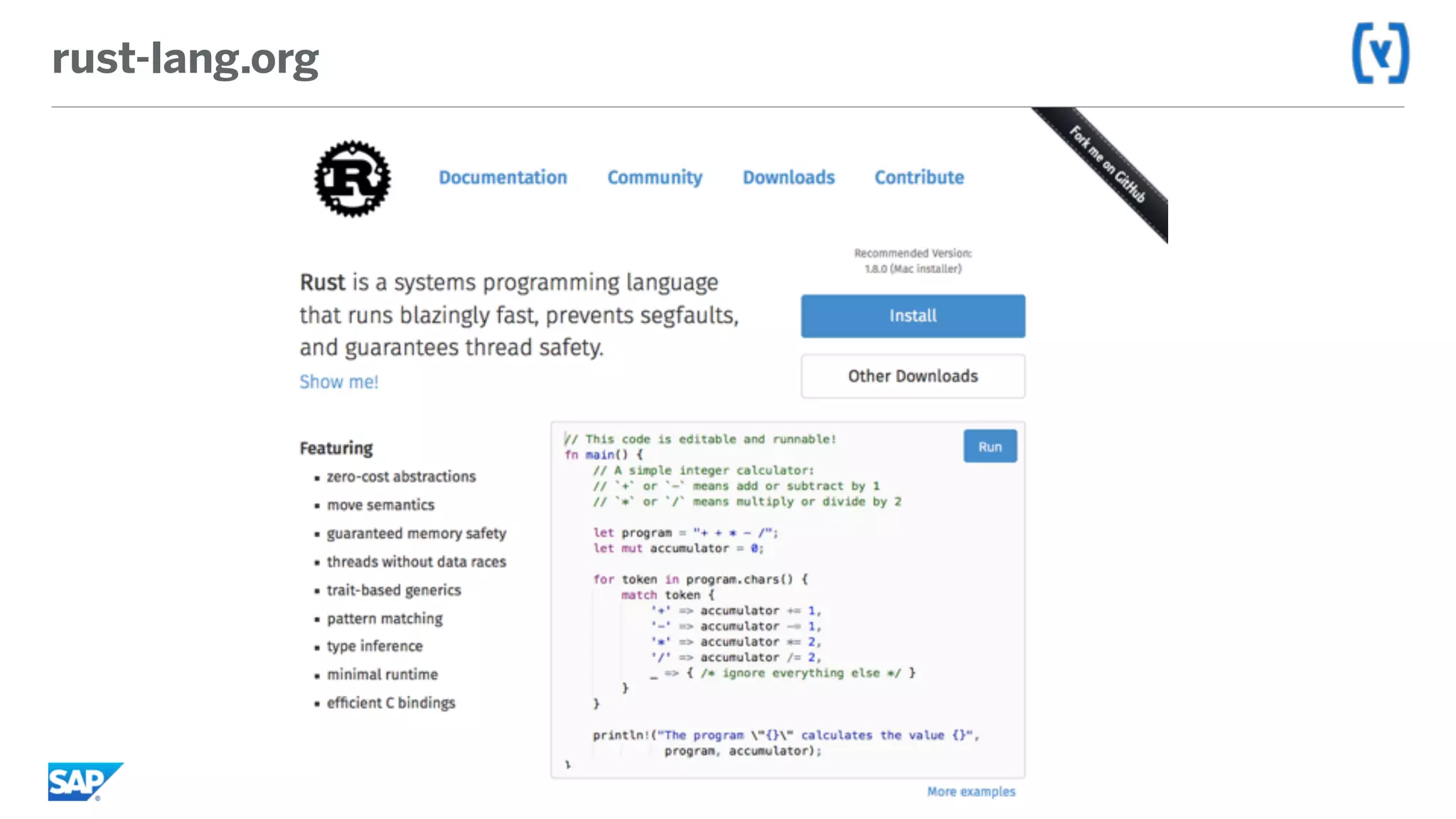The image size is (1456, 819).
Task: Click the Recommended Version 1.8.0 text
Action: 913,261
